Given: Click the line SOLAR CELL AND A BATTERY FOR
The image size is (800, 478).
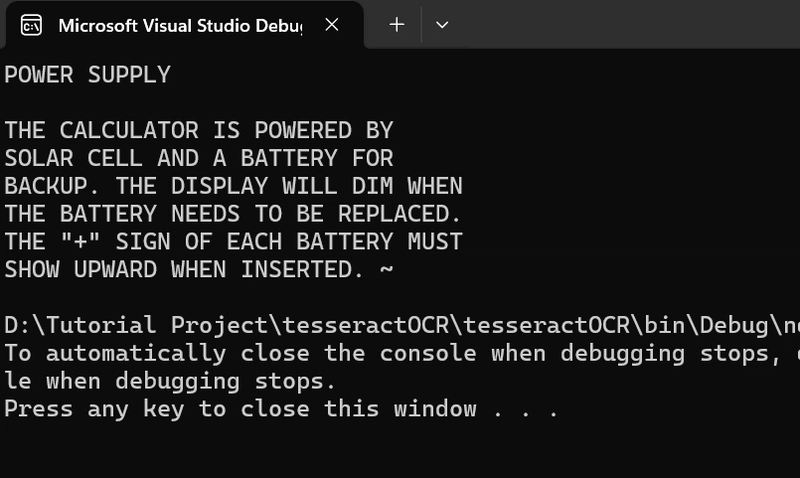Looking at the screenshot, I should point(199,158).
